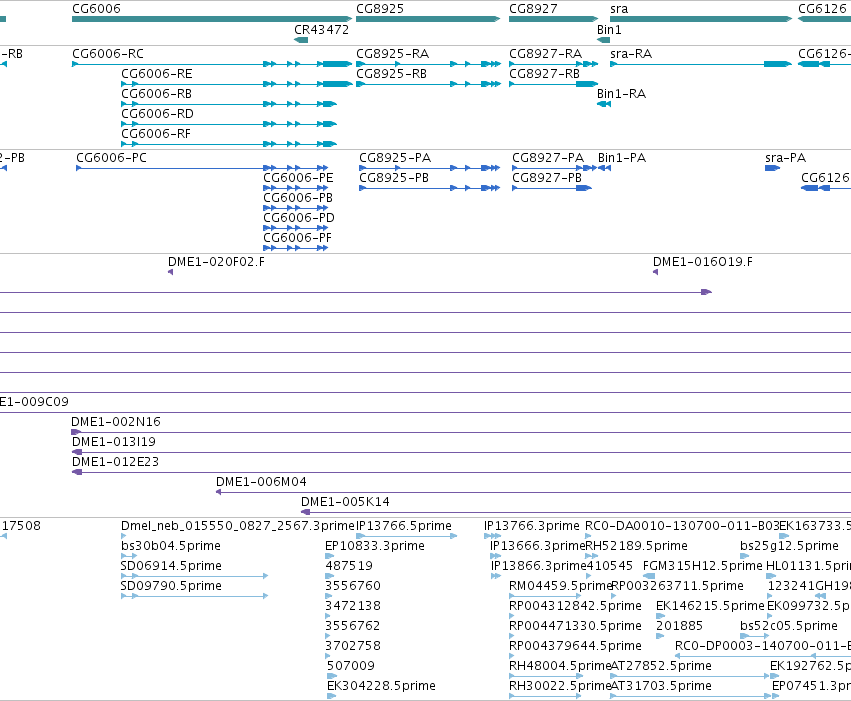Image resolution: width=851 pixels, height=701 pixels.
Task: Click the sra gene label
Action: (x=619, y=9)
